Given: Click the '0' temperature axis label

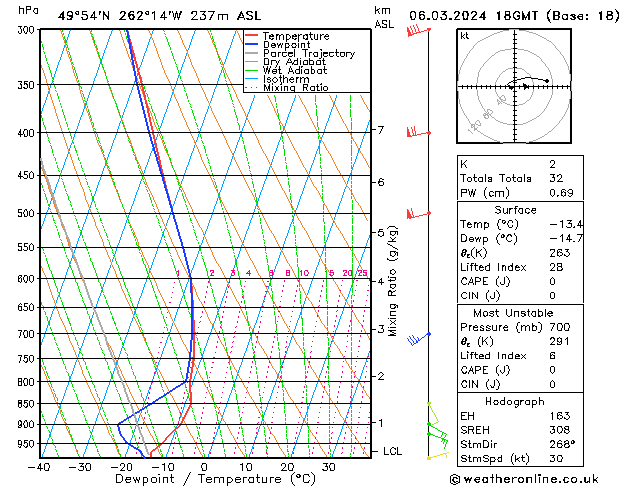Looking at the screenshot, I should (x=204, y=468).
